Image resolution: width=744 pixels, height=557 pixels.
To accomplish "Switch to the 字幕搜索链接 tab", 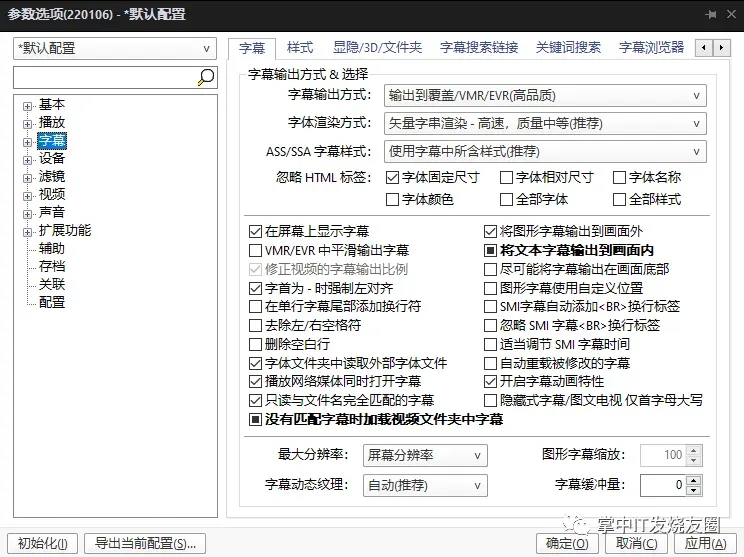I will (x=479, y=47).
